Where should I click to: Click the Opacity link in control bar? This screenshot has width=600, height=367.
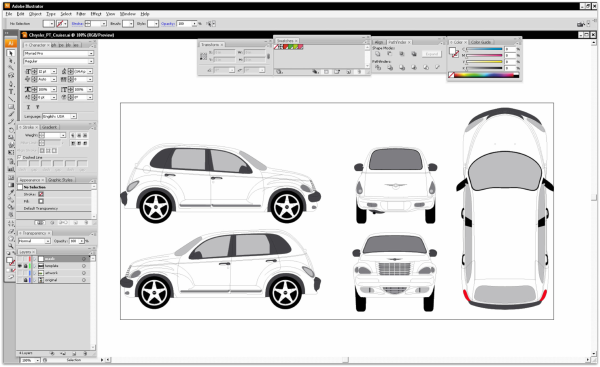click(x=168, y=24)
